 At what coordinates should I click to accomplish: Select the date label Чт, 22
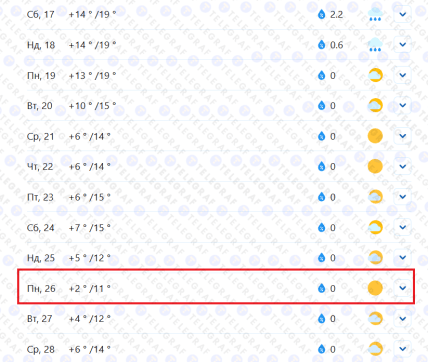pos(40,167)
